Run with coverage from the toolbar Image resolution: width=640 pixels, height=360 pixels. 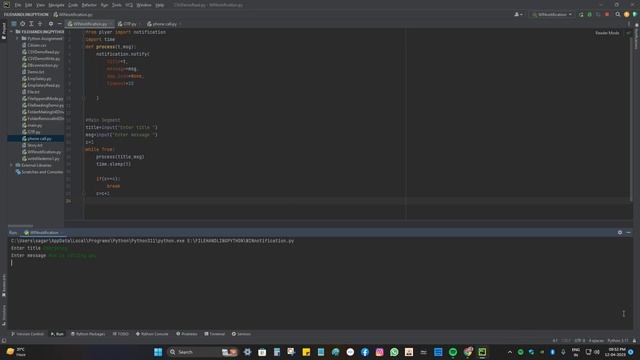[598, 14]
